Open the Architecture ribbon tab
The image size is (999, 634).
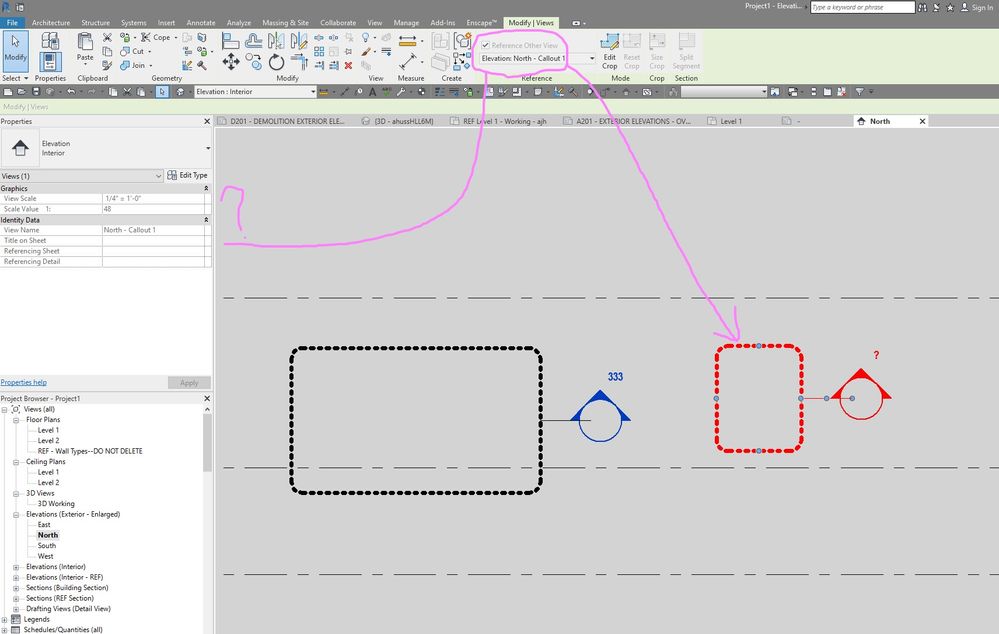[51, 22]
